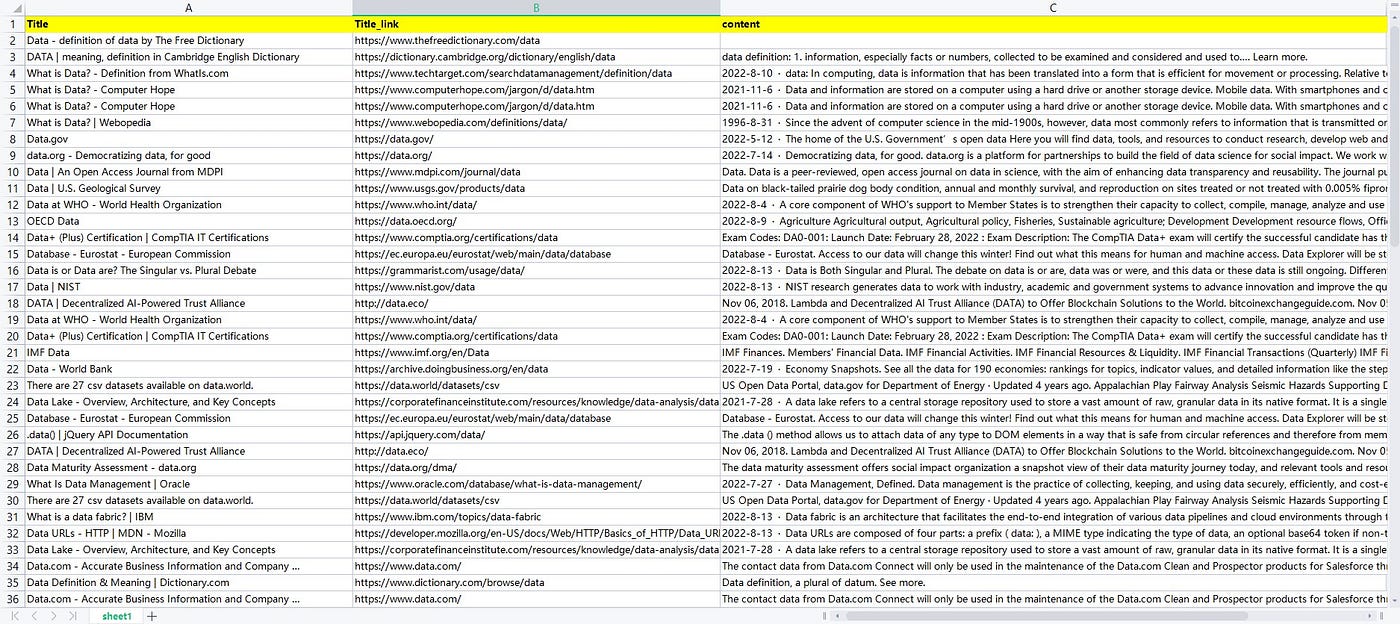Click the select-all corner above row 1

(12, 8)
